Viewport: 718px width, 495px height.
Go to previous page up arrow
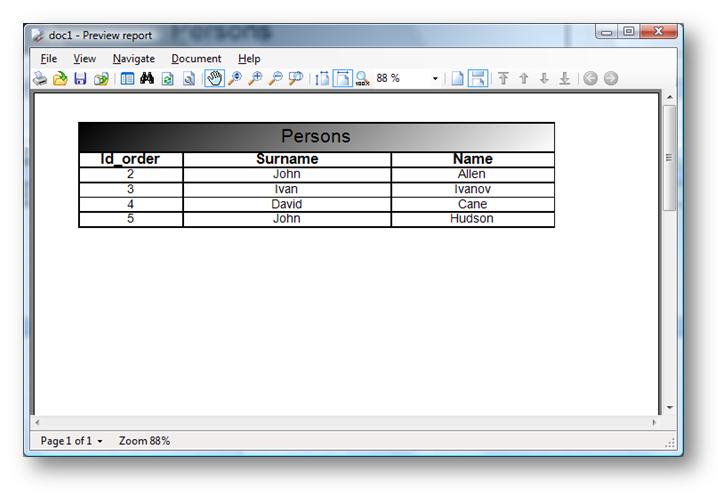524,79
